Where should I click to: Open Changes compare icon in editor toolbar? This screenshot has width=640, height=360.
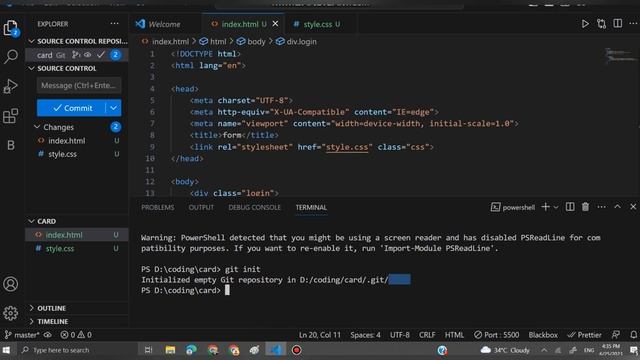coord(601,24)
